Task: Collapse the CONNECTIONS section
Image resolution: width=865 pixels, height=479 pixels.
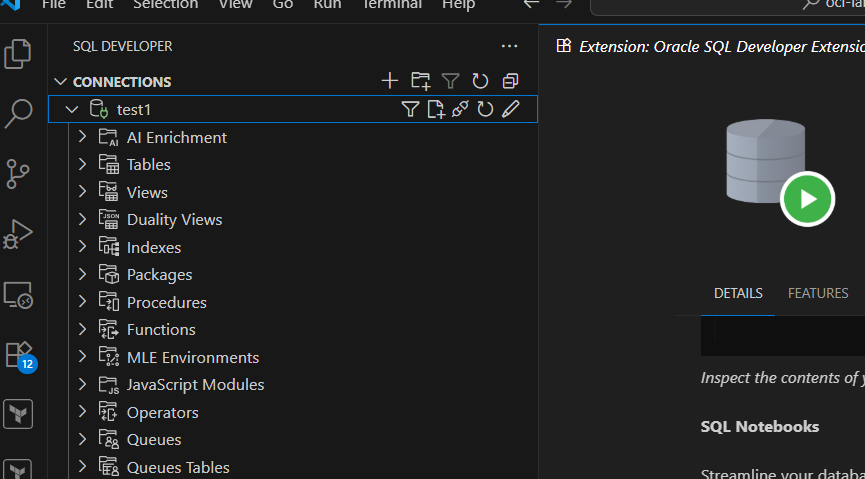Action: 61,82
